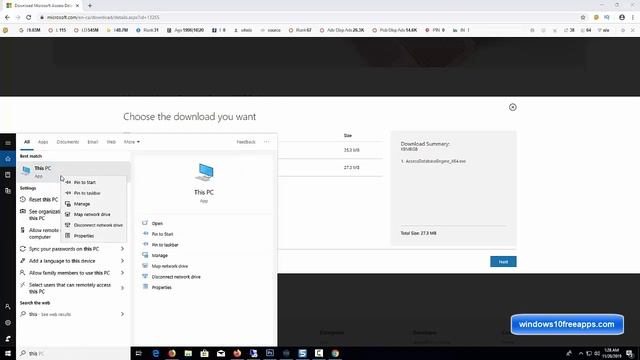Viewport: 640px width, 360px height.
Task: Choose Properties in the context menu
Action: point(93,236)
